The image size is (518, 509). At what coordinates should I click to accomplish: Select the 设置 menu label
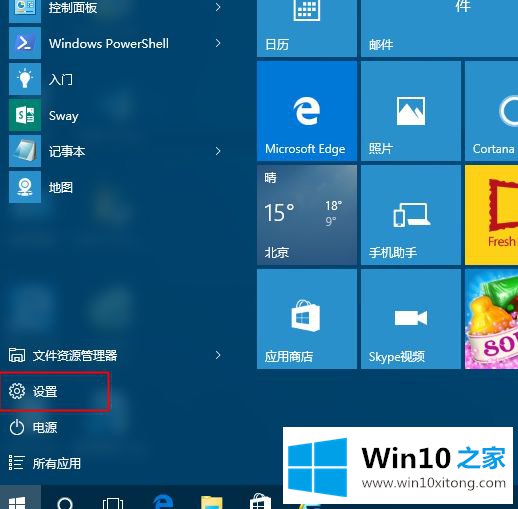[x=45, y=392]
